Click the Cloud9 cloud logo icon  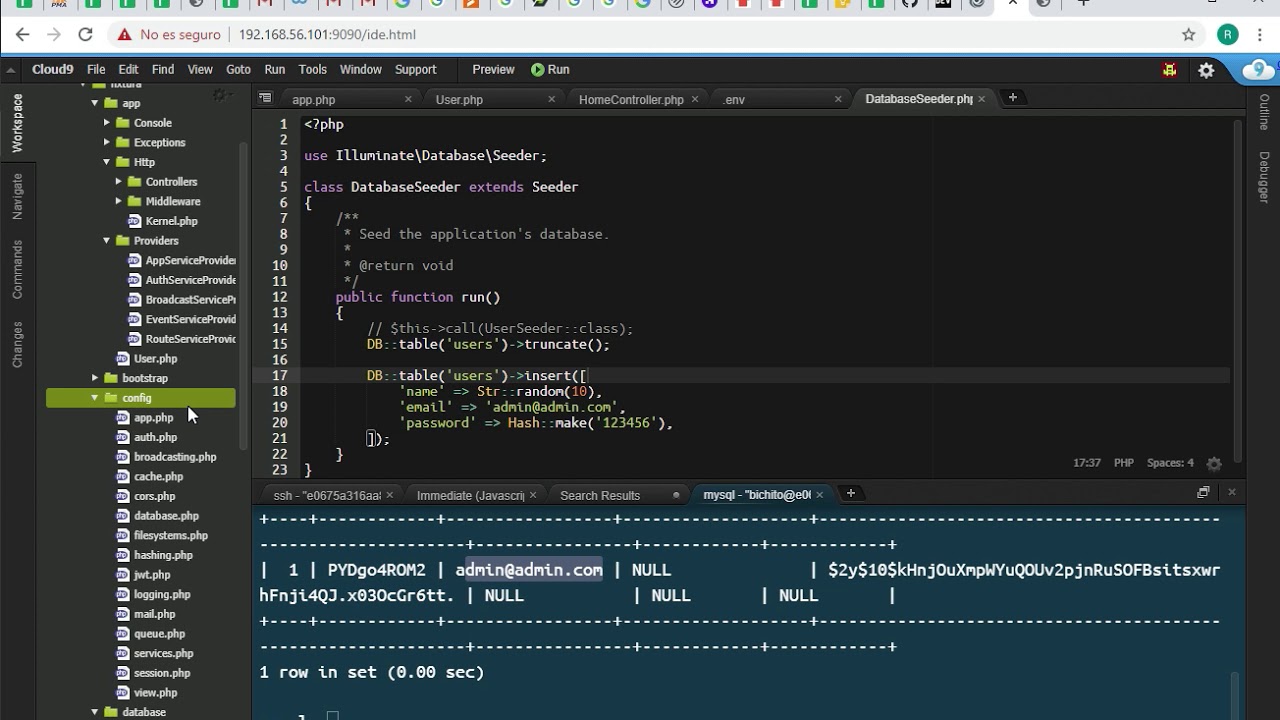click(1257, 70)
